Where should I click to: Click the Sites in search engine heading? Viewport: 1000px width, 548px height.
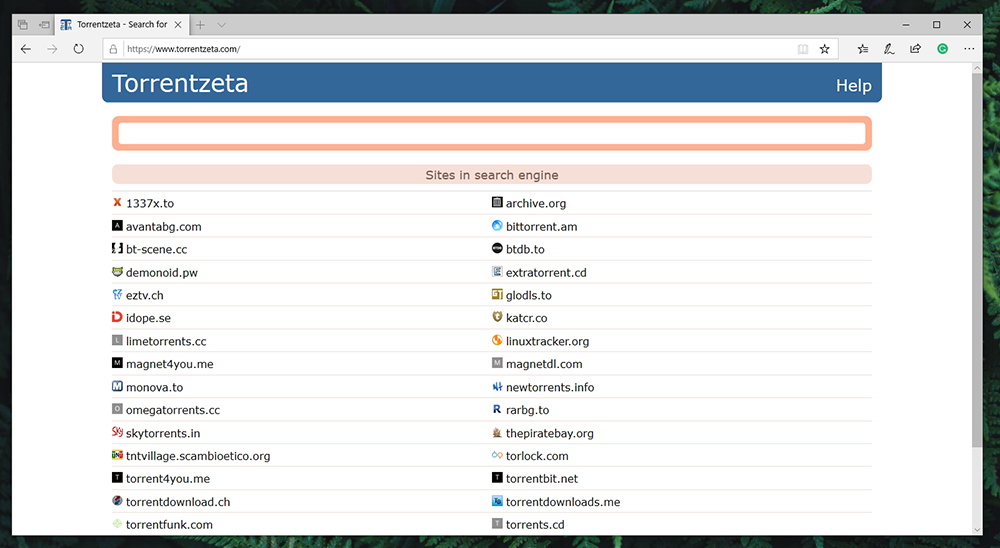point(492,175)
